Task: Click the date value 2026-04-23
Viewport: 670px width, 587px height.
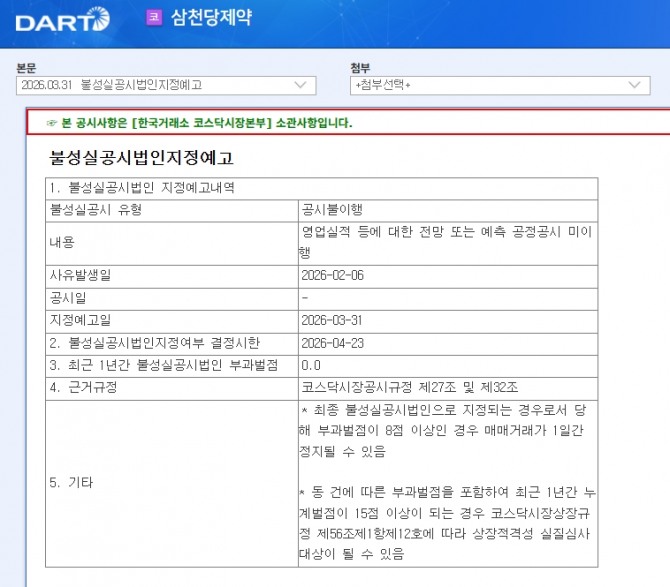Action: pos(332,343)
